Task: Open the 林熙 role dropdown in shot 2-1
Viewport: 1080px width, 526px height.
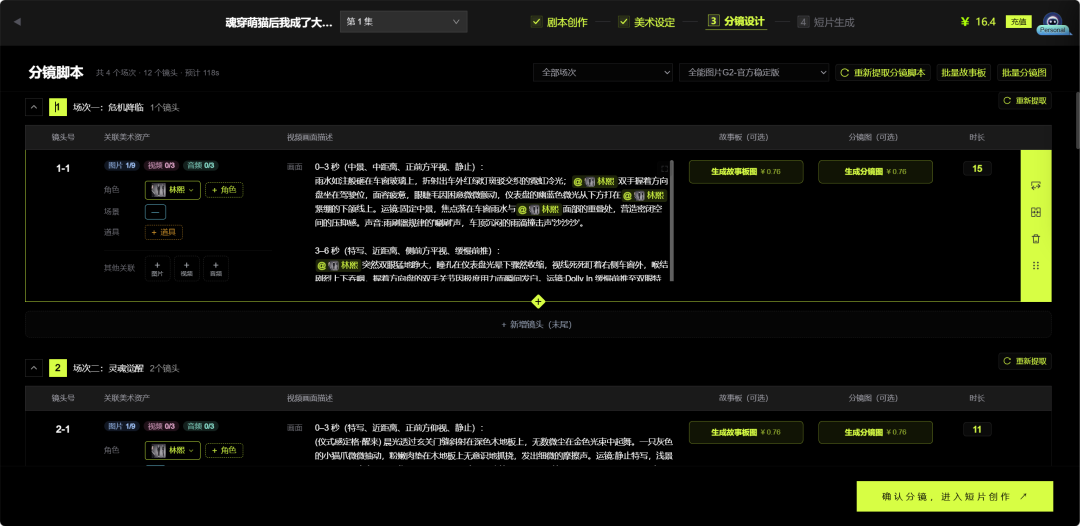Action: (173, 450)
